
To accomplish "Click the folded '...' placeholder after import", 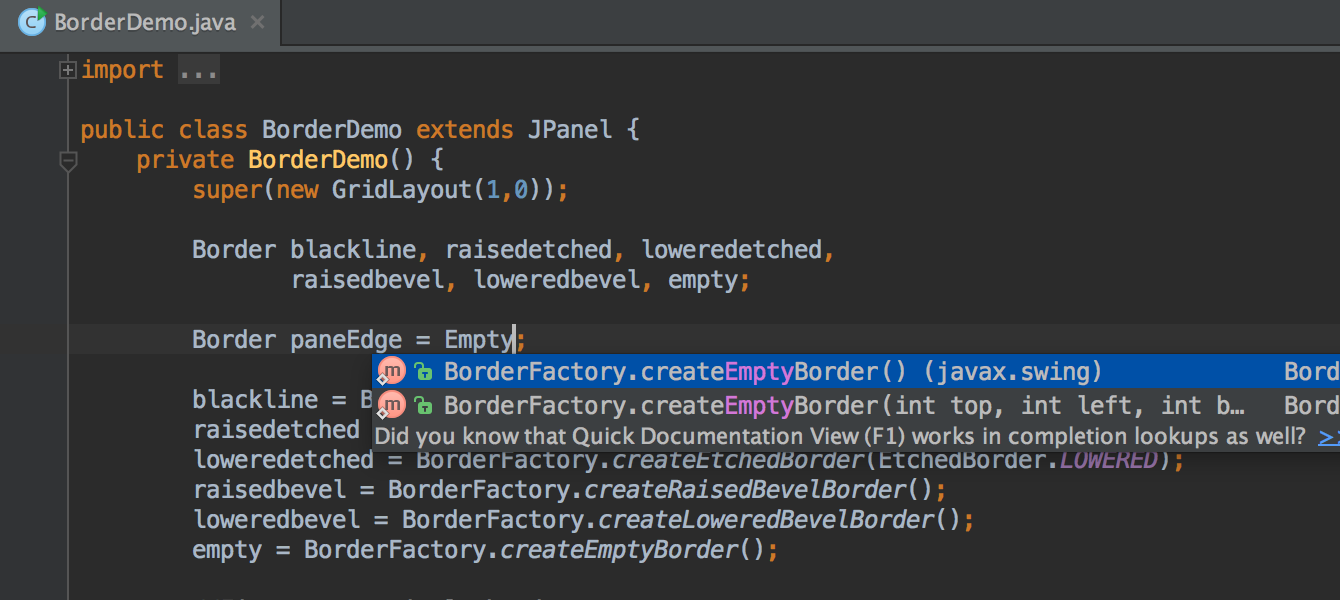I will point(198,70).
